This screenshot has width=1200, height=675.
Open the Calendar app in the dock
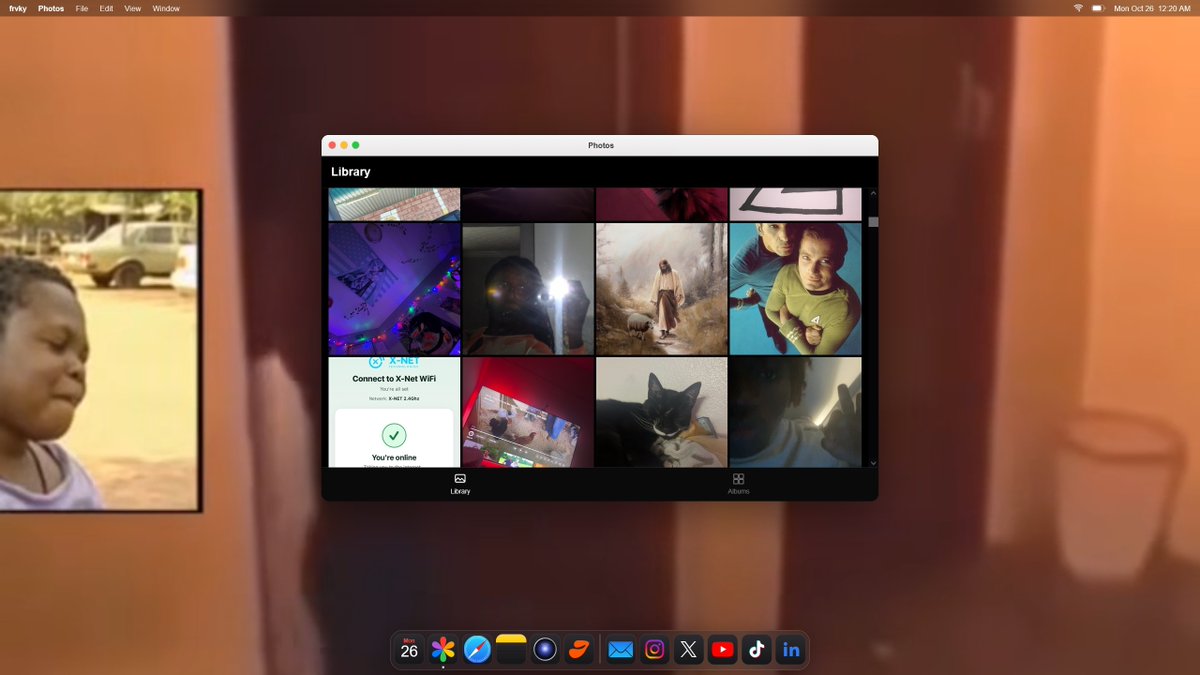pyautogui.click(x=409, y=650)
